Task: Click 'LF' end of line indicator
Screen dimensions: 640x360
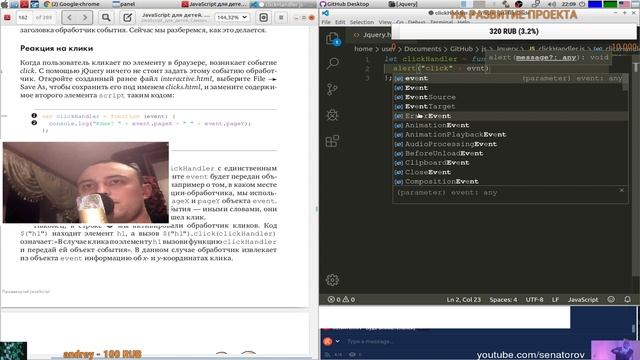Action: click(556, 300)
